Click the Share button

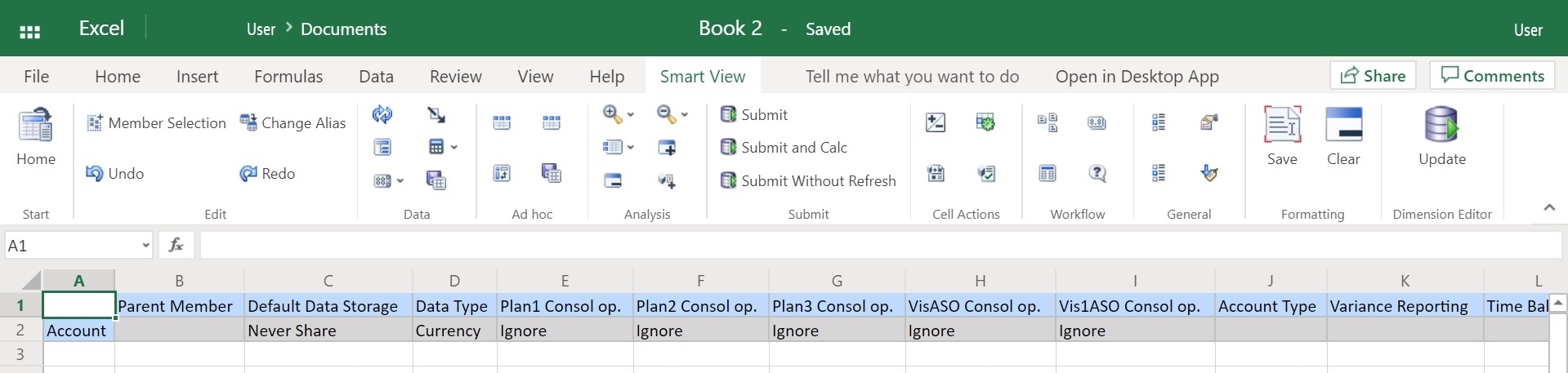click(1373, 76)
